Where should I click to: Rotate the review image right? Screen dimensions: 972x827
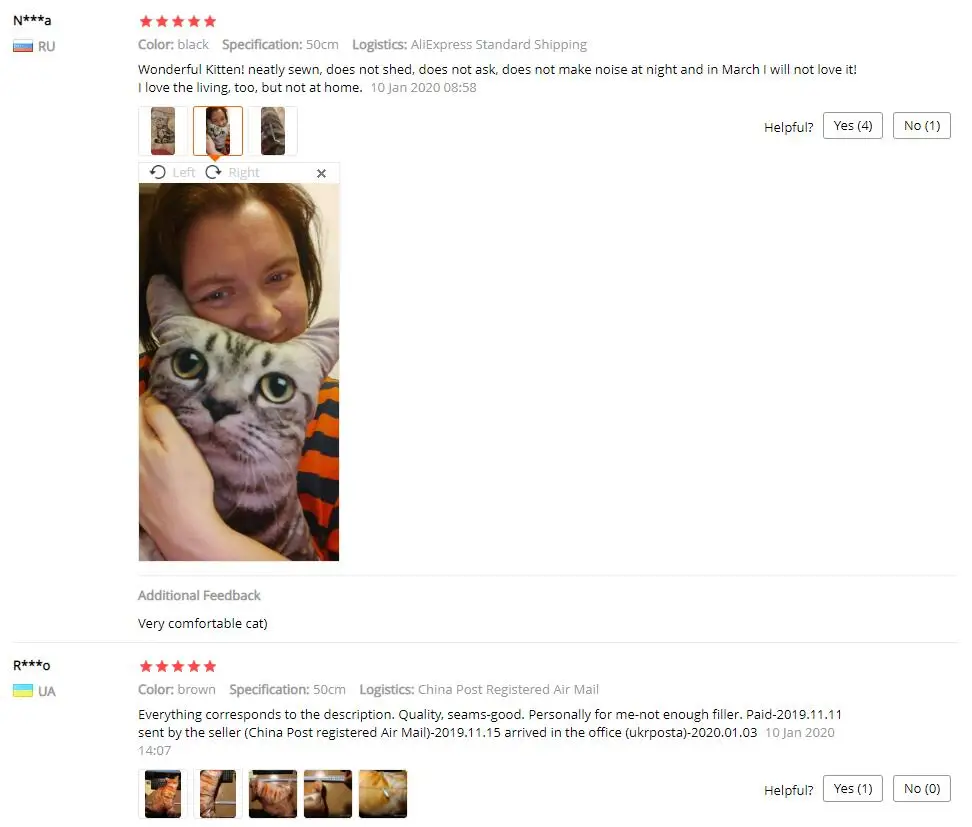pyautogui.click(x=232, y=172)
